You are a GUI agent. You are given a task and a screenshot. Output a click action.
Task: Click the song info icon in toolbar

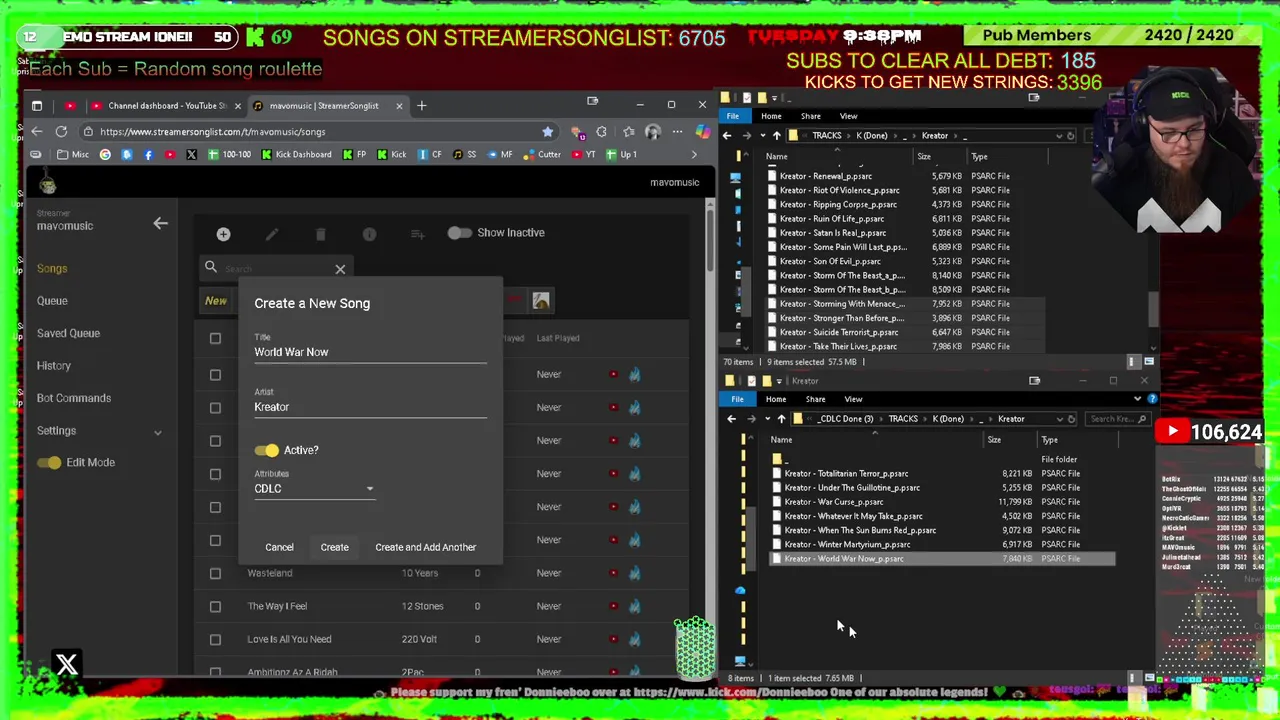369,234
